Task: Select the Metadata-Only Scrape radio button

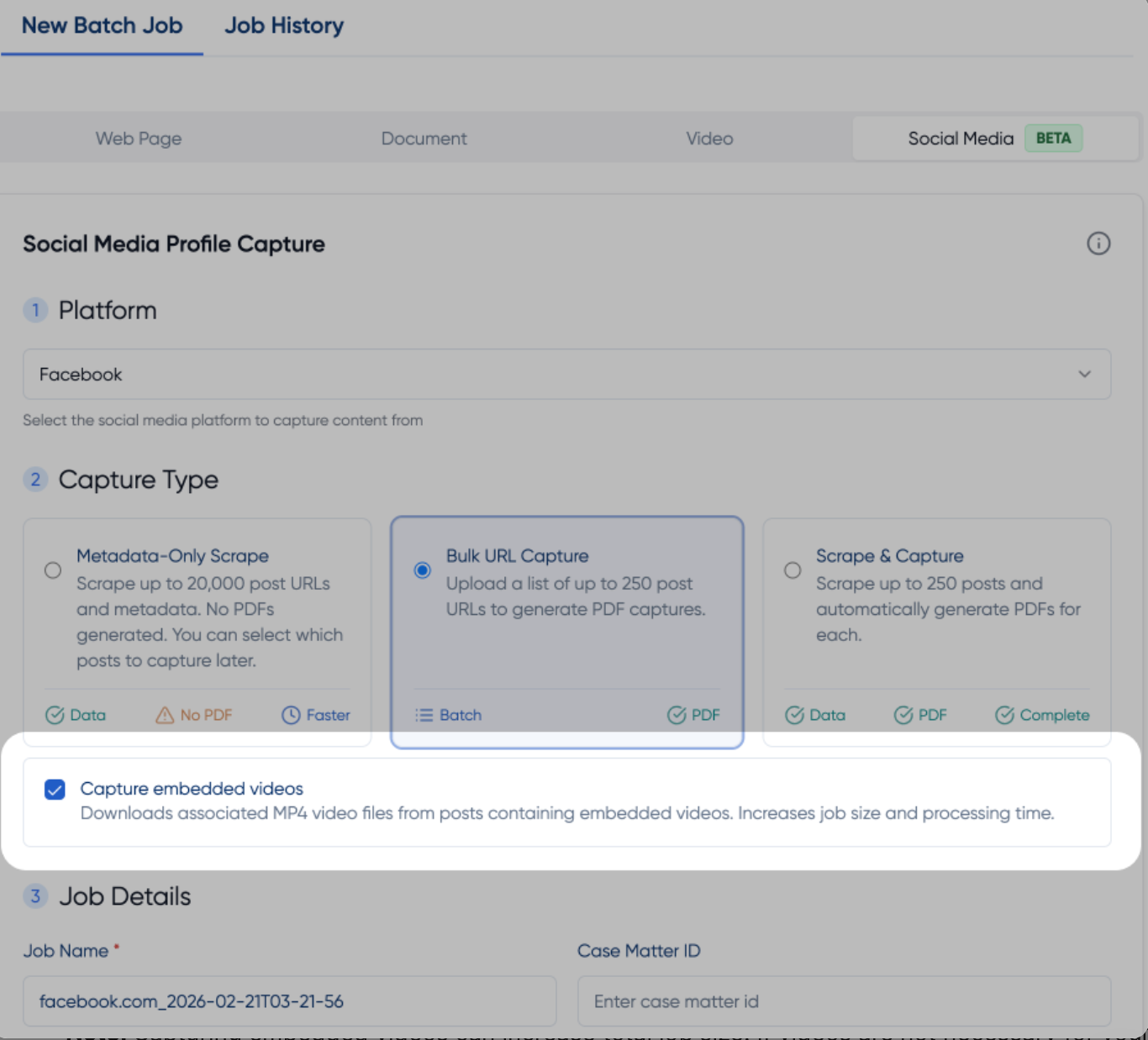Action: coord(53,570)
